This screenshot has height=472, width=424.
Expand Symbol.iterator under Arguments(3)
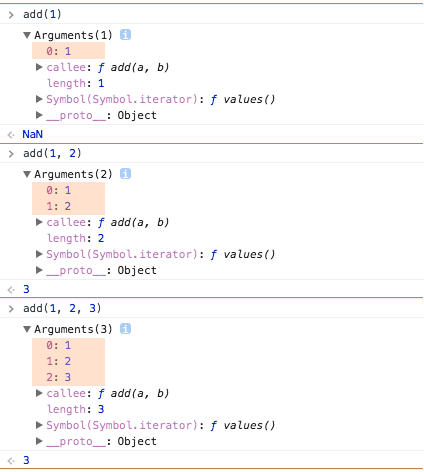(39, 425)
